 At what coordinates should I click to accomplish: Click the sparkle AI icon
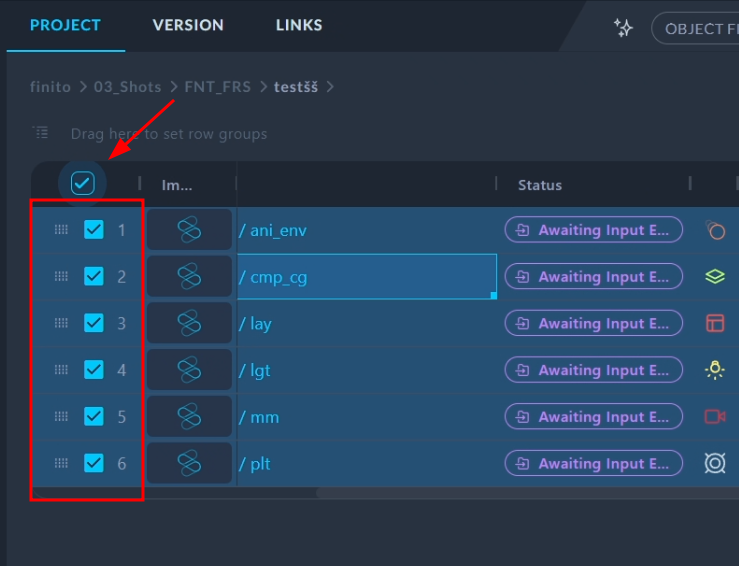point(623,28)
